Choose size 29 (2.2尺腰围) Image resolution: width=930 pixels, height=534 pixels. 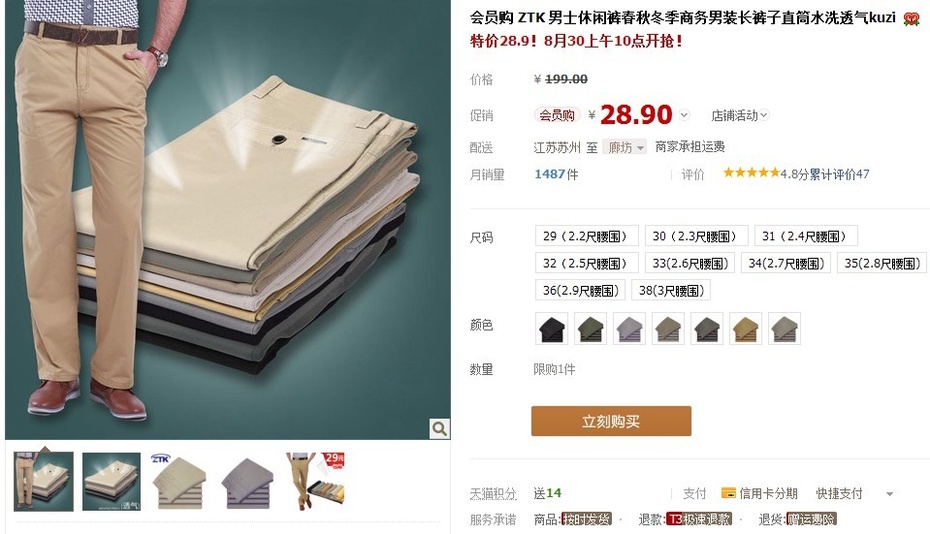pyautogui.click(x=586, y=236)
